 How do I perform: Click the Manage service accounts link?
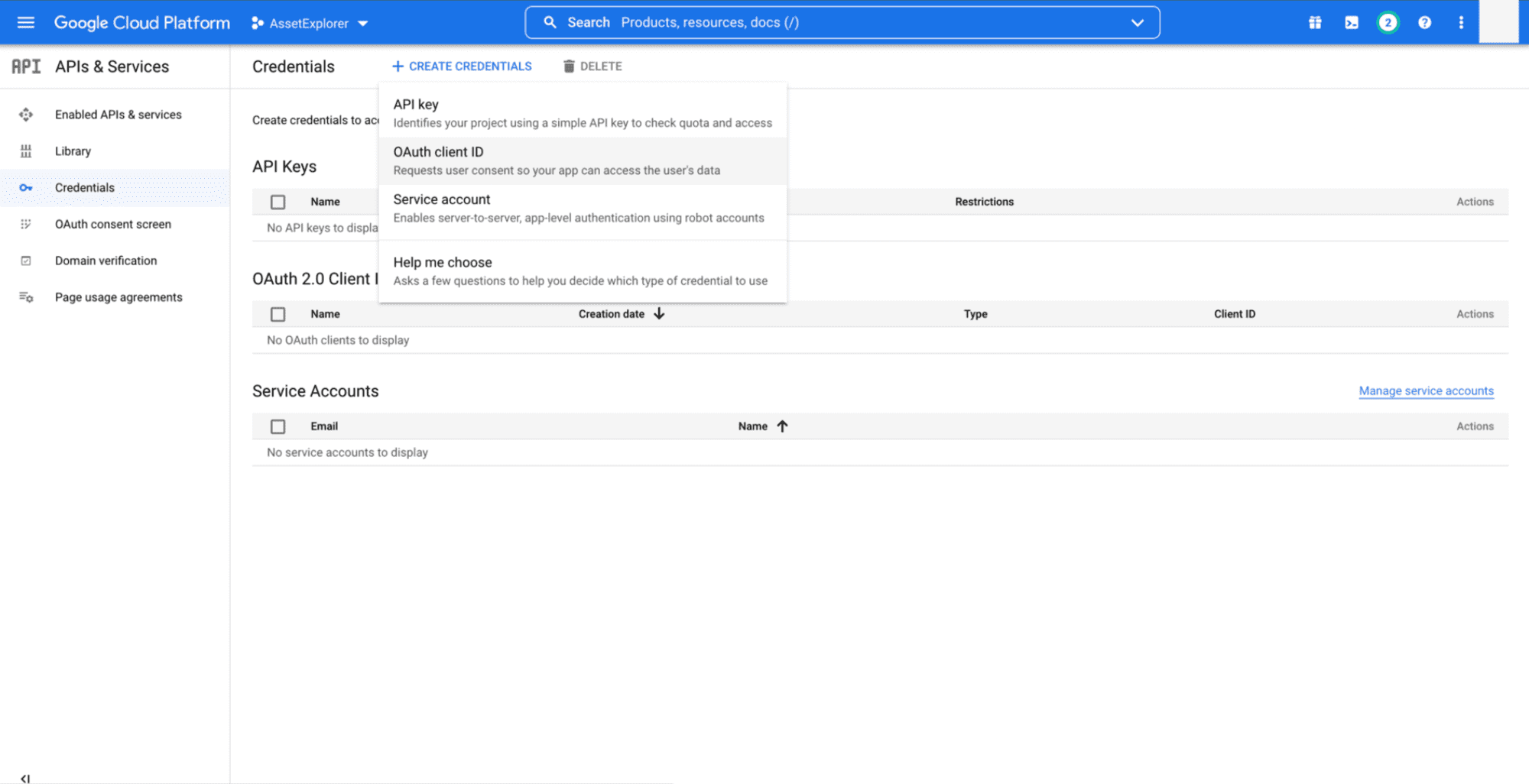[x=1426, y=390]
